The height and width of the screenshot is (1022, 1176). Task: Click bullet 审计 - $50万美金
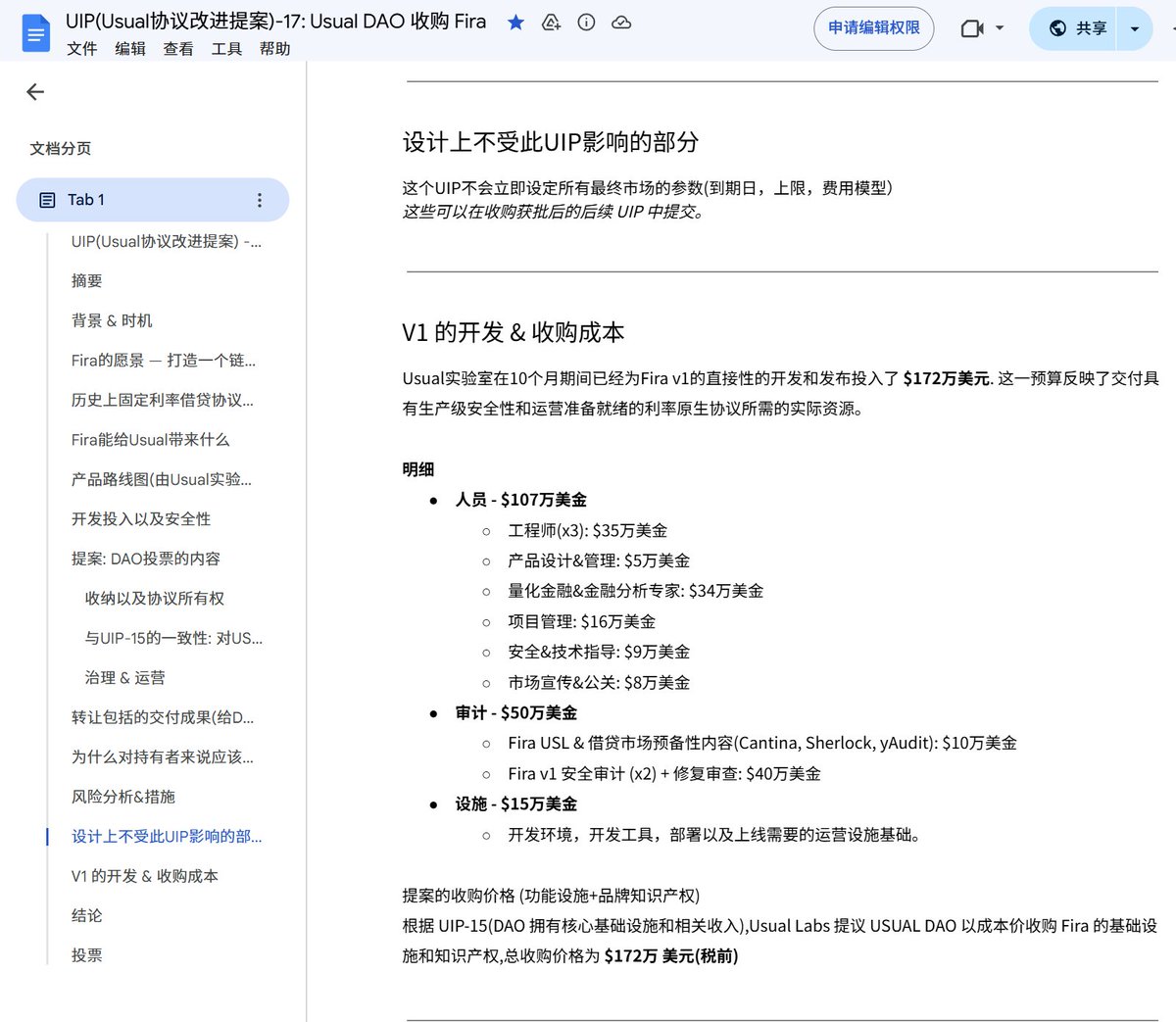click(x=516, y=712)
